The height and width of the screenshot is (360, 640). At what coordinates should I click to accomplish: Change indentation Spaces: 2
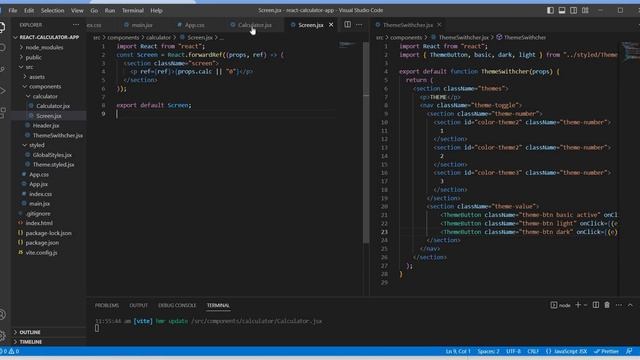pos(488,351)
